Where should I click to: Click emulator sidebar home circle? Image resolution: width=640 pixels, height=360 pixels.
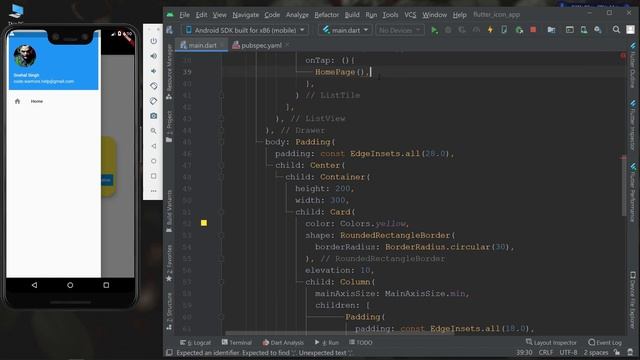pyautogui.click(x=153, y=161)
